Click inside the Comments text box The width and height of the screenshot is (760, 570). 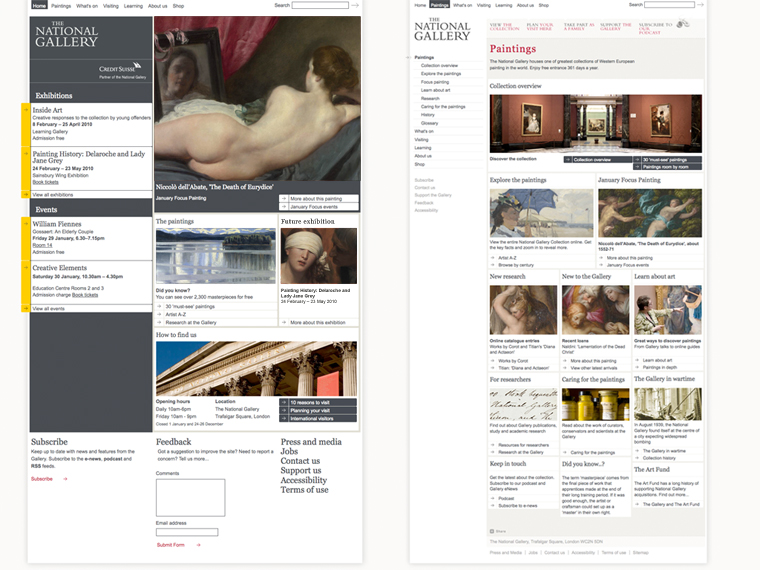coord(190,497)
